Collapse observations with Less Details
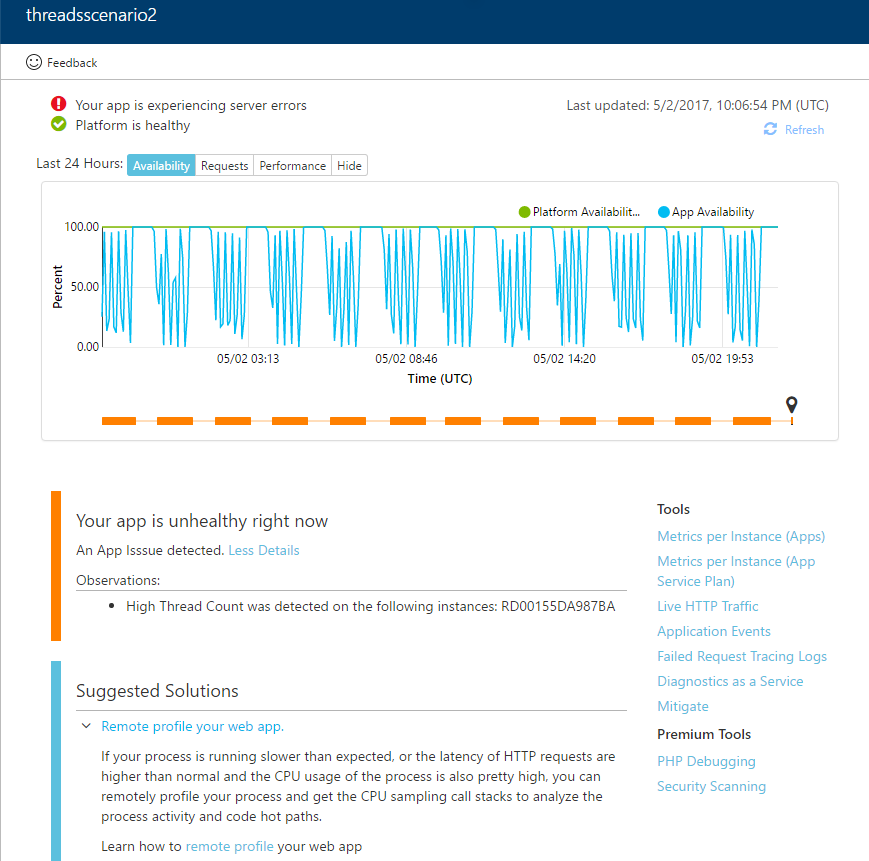This screenshot has height=861, width=869. (x=263, y=550)
